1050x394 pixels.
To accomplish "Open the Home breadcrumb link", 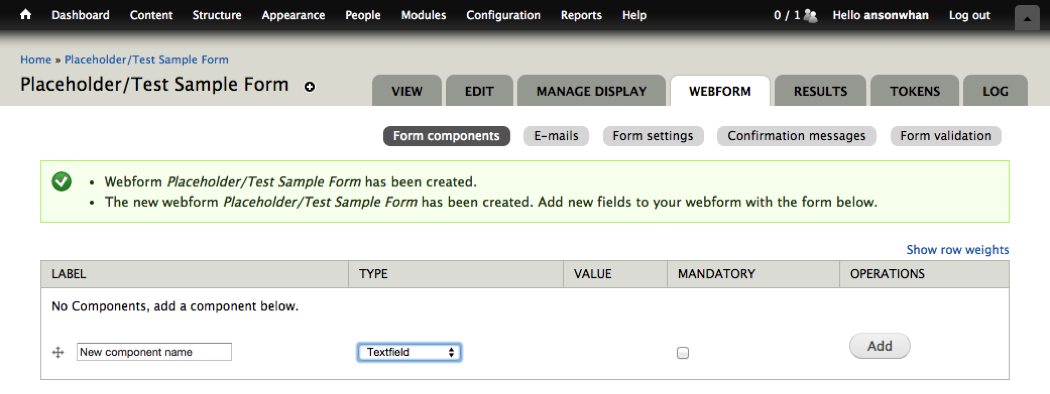I will click(35, 60).
